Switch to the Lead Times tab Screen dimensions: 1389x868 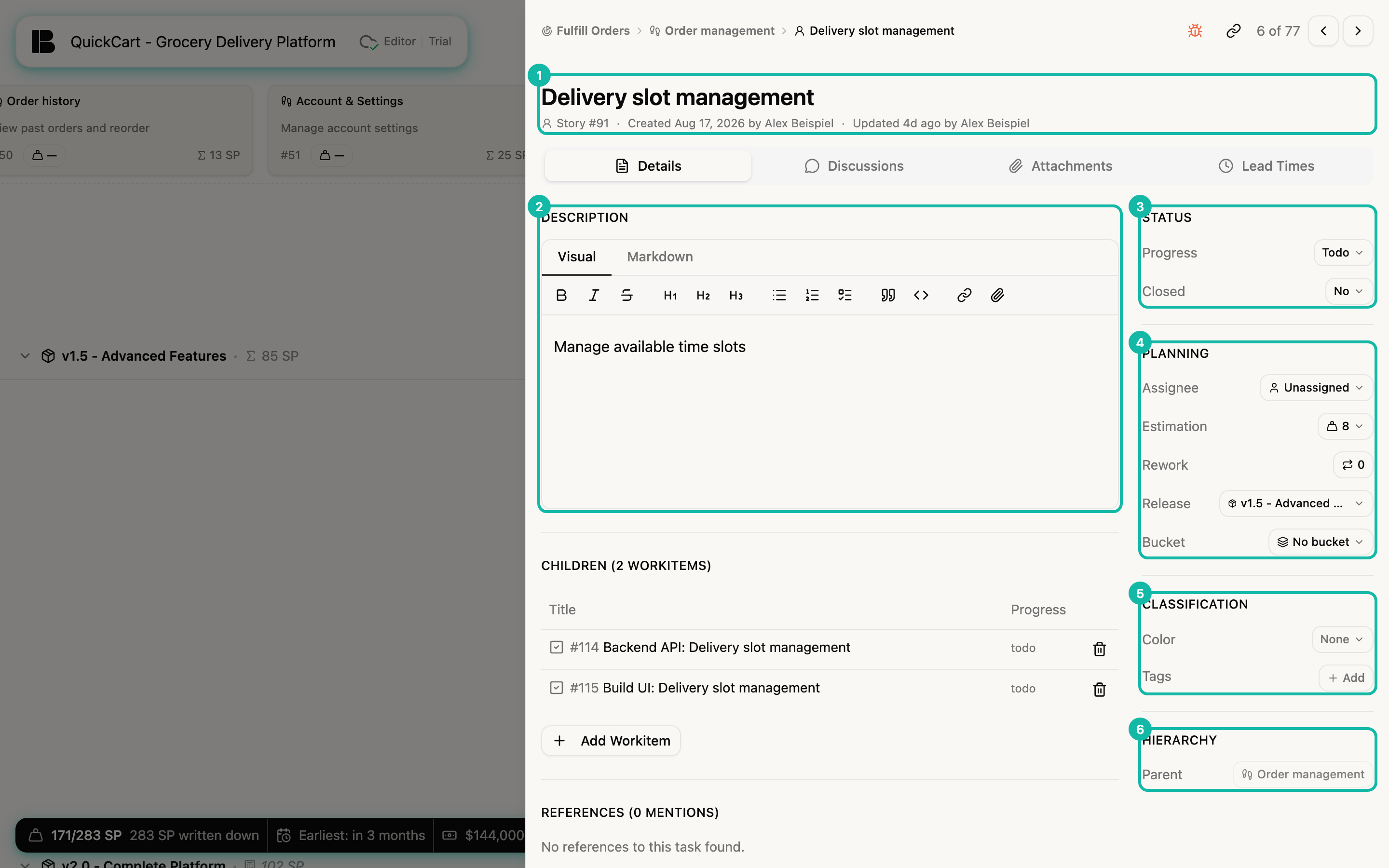coord(1267,166)
